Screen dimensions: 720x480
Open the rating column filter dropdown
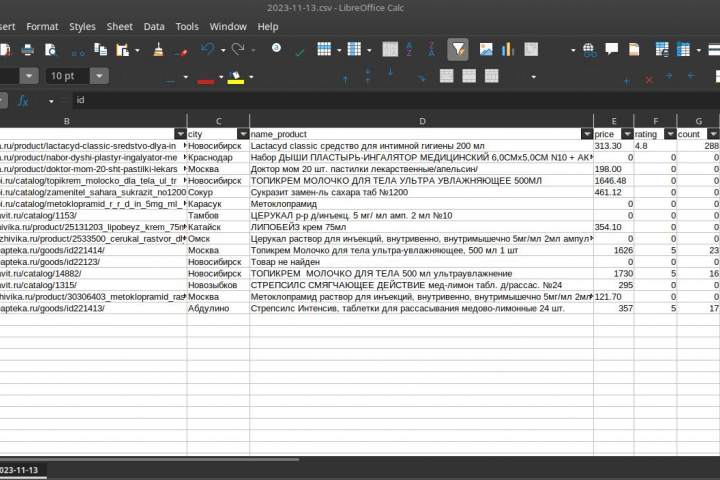pos(670,134)
